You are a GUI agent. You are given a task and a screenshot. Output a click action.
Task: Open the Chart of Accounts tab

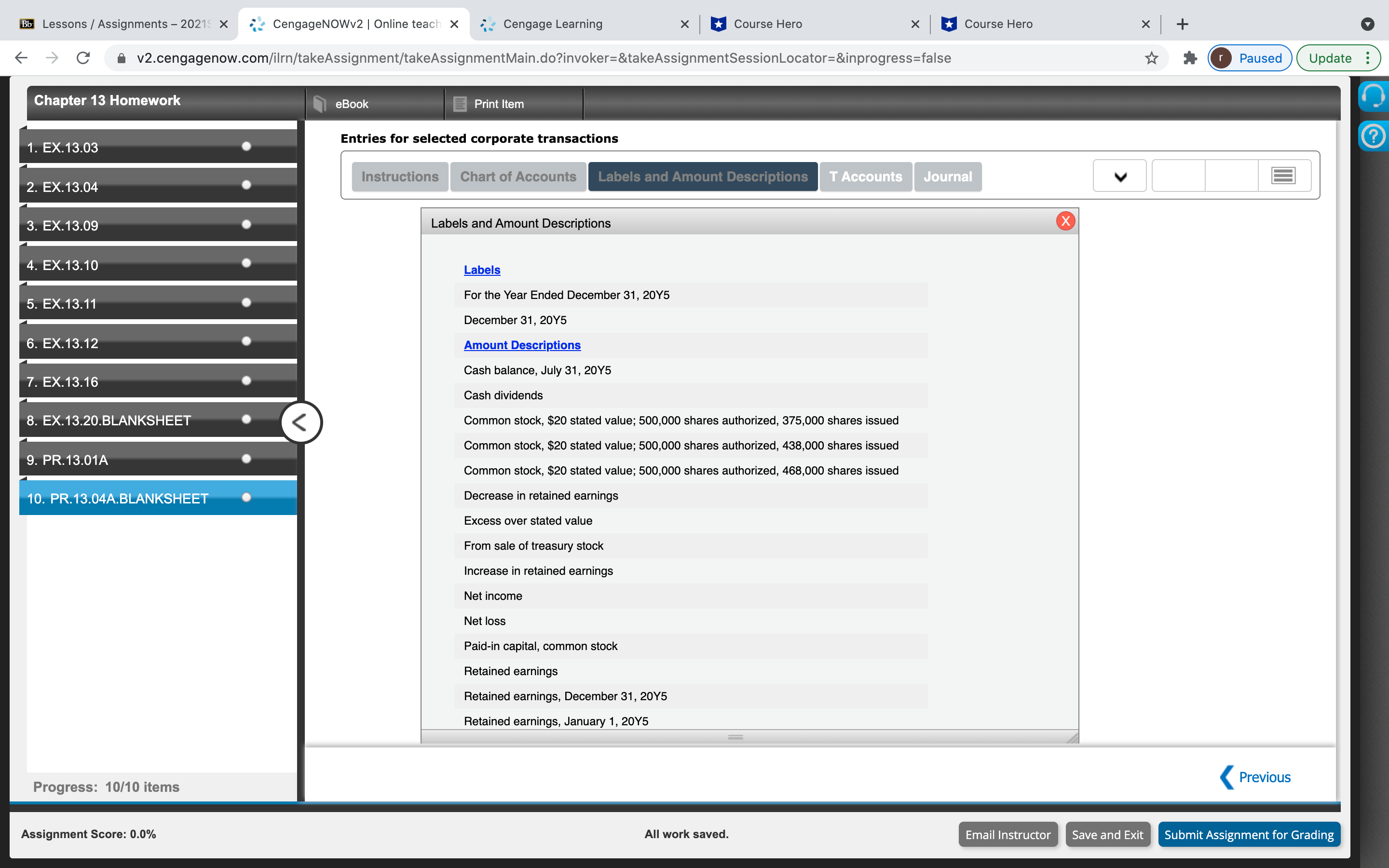[x=517, y=177]
